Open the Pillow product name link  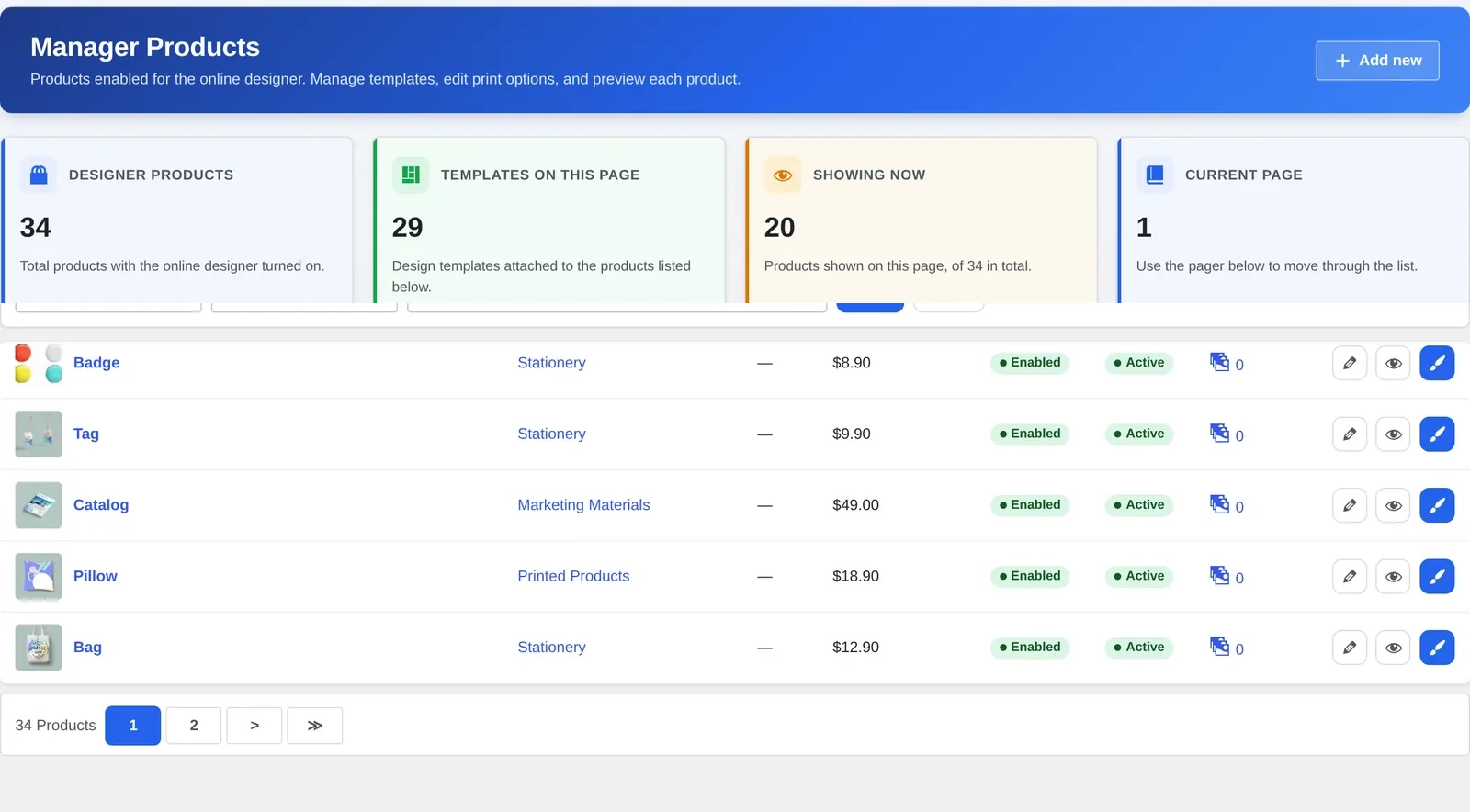96,576
